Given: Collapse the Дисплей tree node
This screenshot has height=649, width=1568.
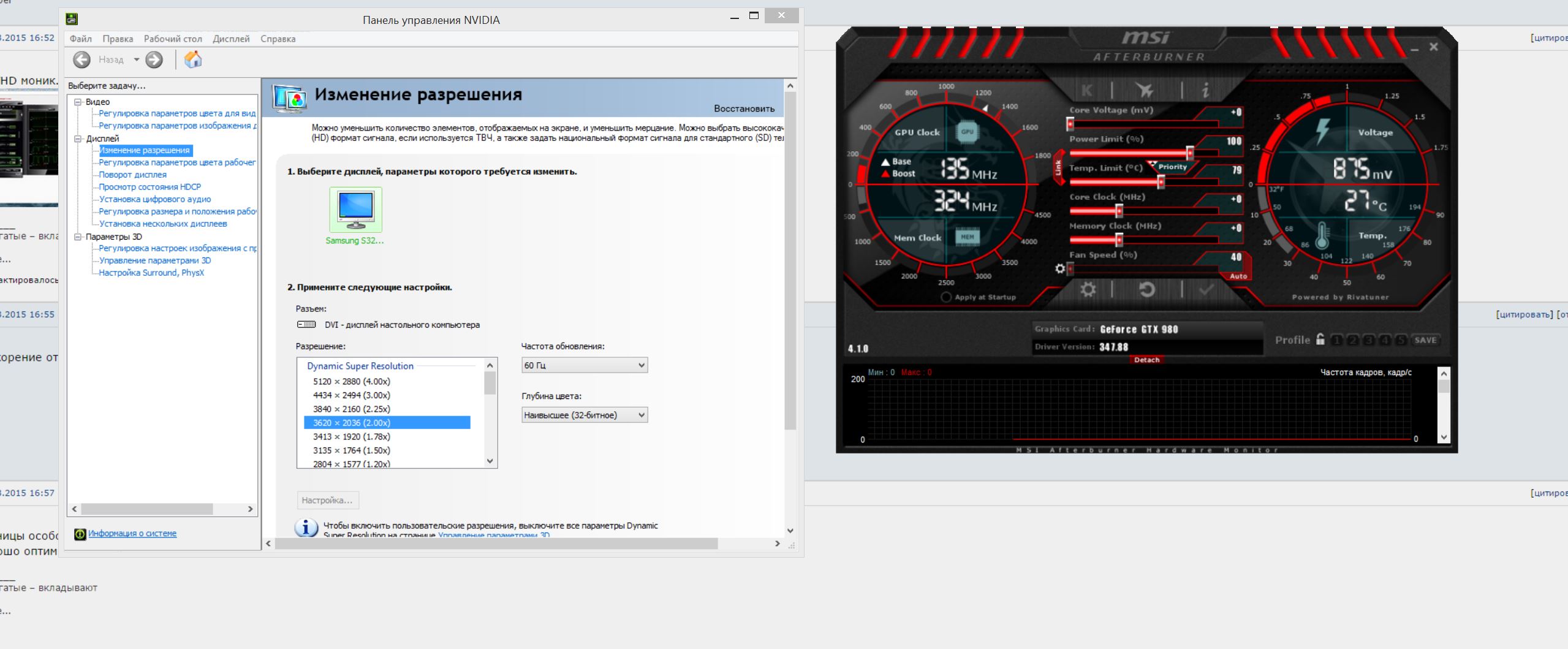Looking at the screenshot, I should pos(78,139).
